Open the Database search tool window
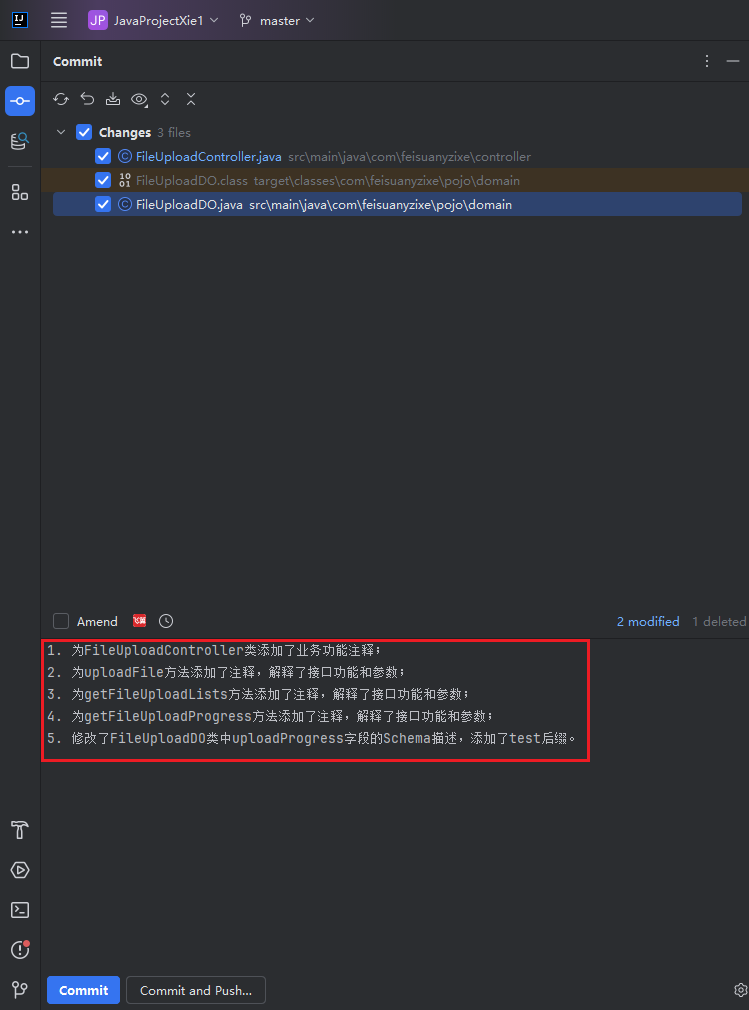 click(20, 140)
